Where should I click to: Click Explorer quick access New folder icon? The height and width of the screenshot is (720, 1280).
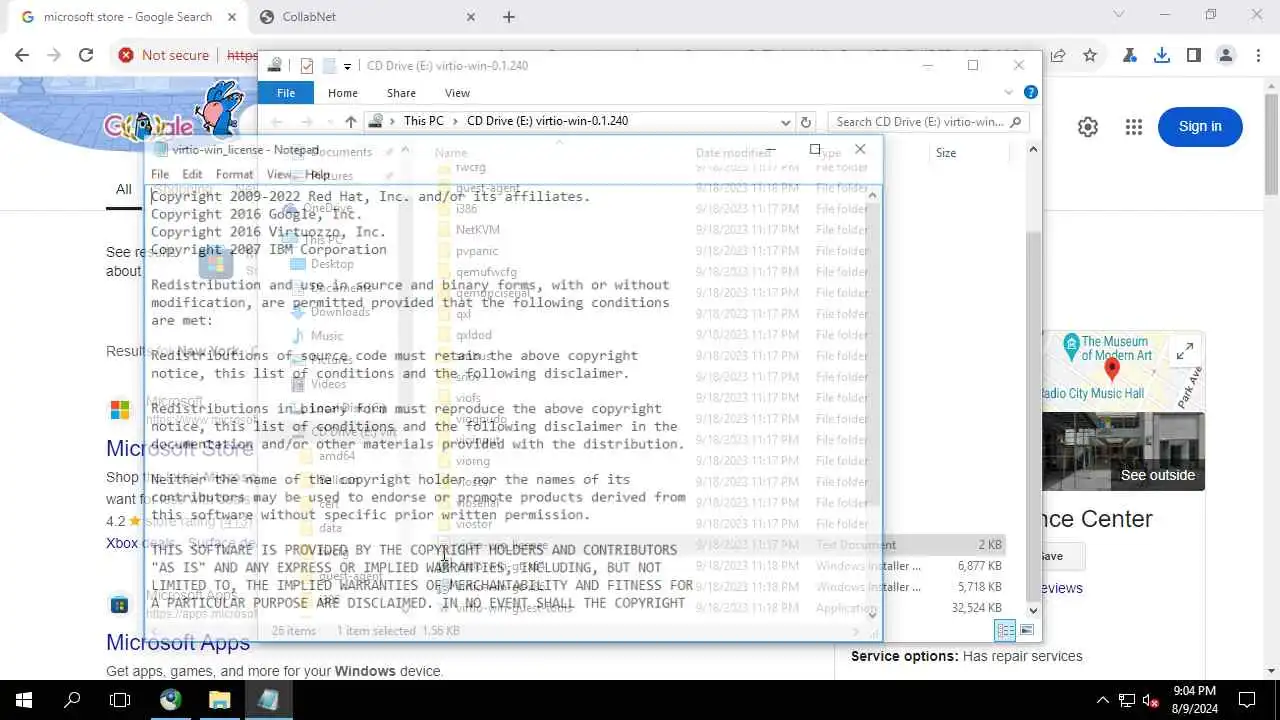point(329,66)
